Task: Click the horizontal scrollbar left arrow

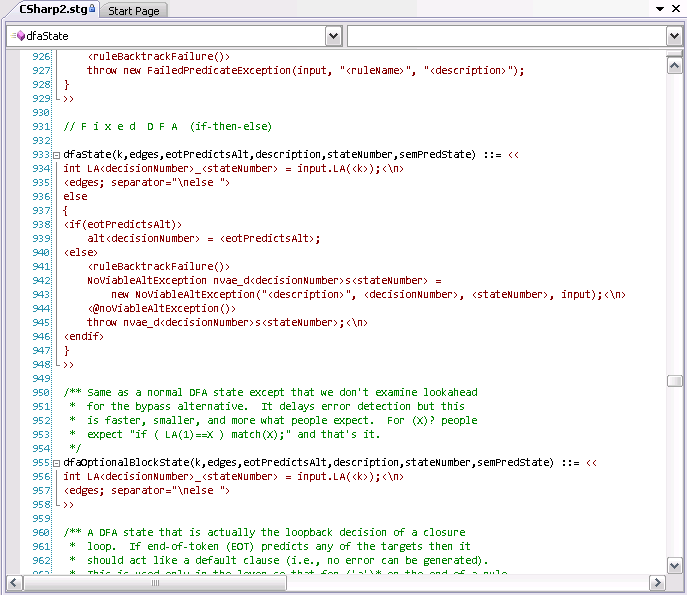Action: click(14, 583)
